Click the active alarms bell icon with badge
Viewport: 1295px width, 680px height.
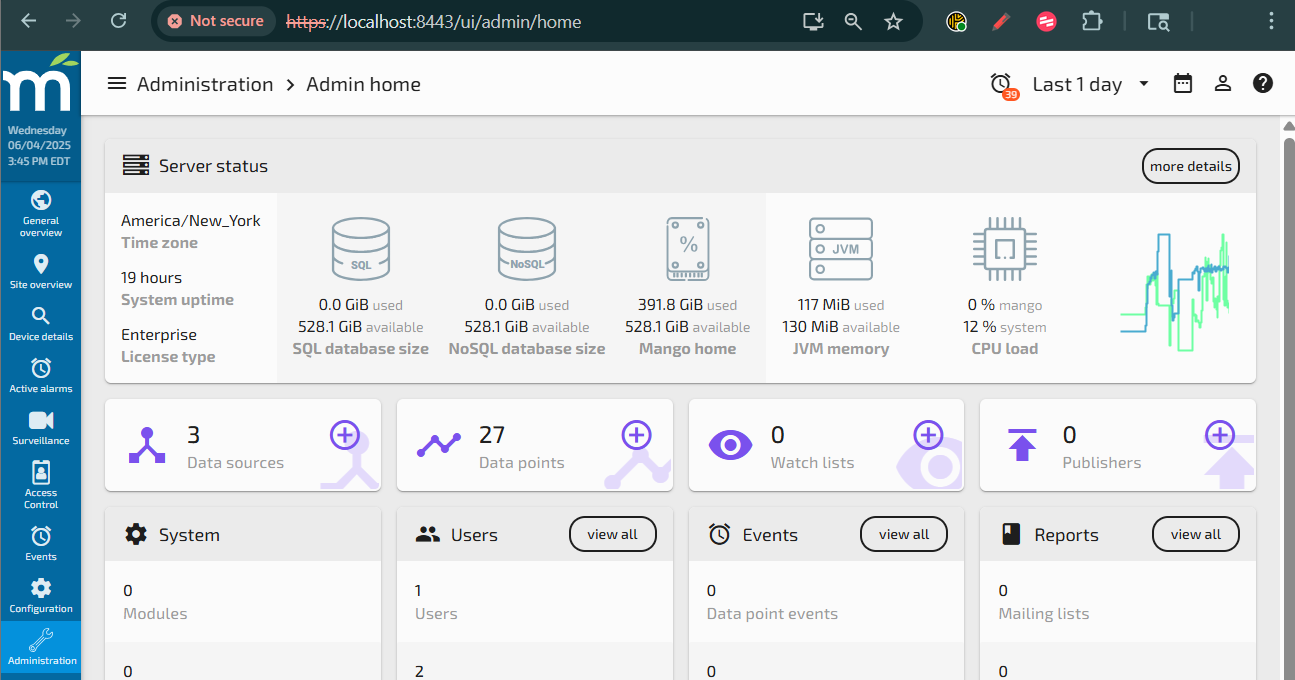point(1002,85)
